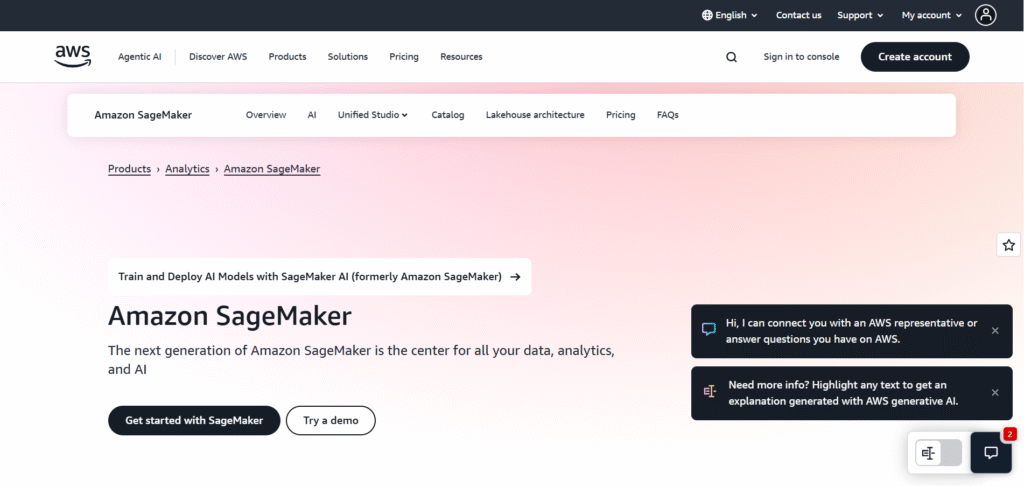Expand the Support dropdown menu
The width and height of the screenshot is (1024, 486).
[x=860, y=15]
